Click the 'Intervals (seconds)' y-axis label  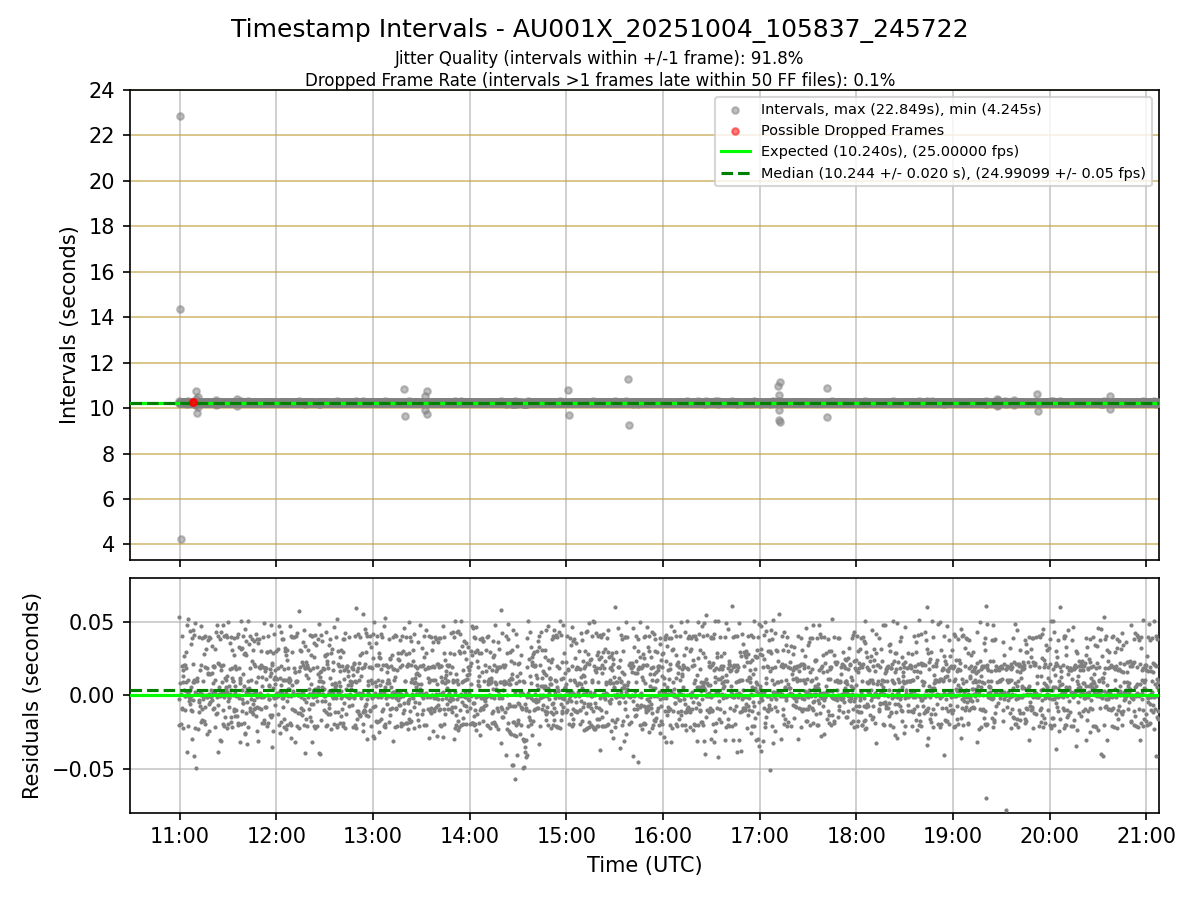click(69, 325)
